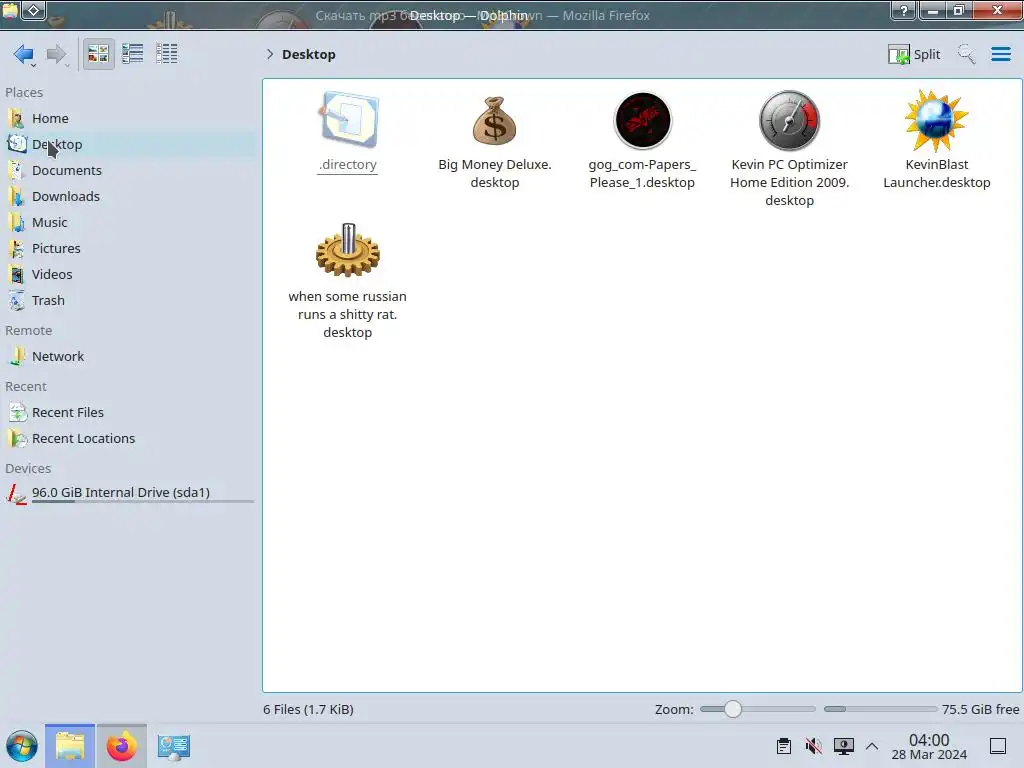The height and width of the screenshot is (768, 1024).
Task: Select Big Money Deluxe money bag icon
Action: [x=495, y=120]
